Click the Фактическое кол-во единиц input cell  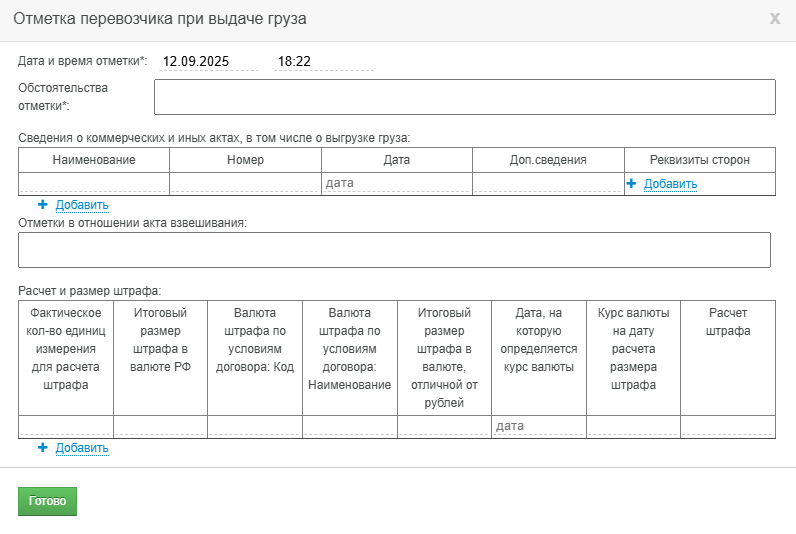[65, 426]
